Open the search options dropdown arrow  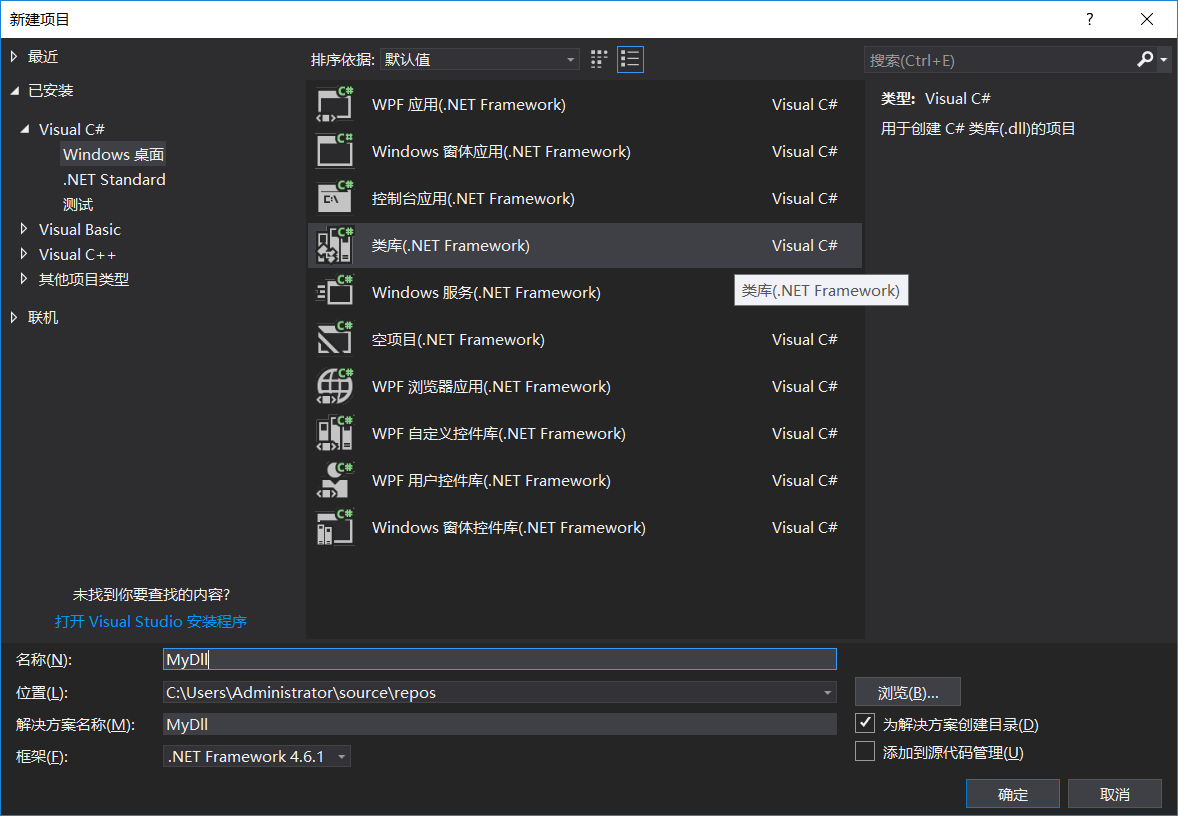tap(1164, 59)
